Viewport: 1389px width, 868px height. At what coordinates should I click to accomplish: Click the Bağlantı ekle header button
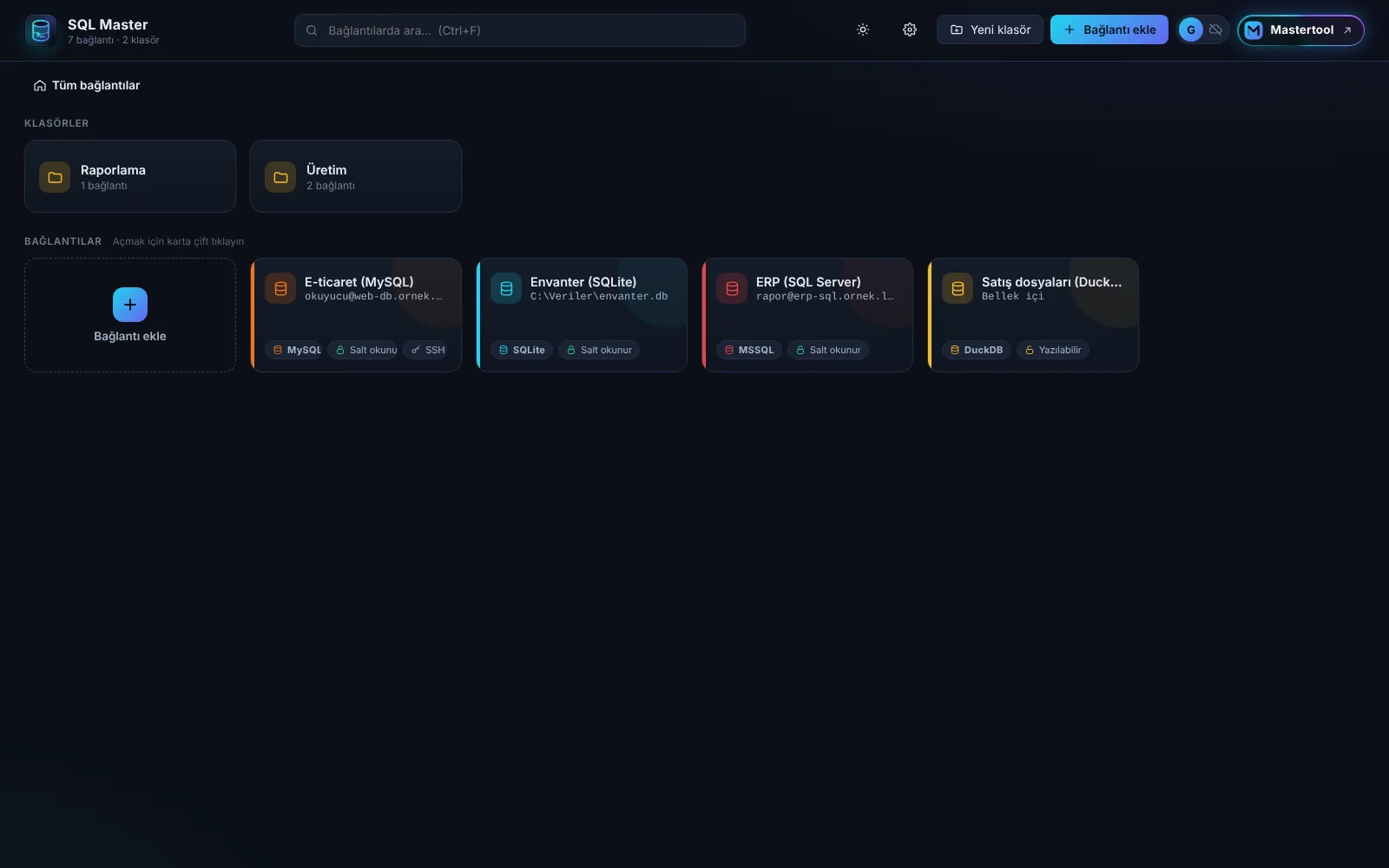[1109, 30]
